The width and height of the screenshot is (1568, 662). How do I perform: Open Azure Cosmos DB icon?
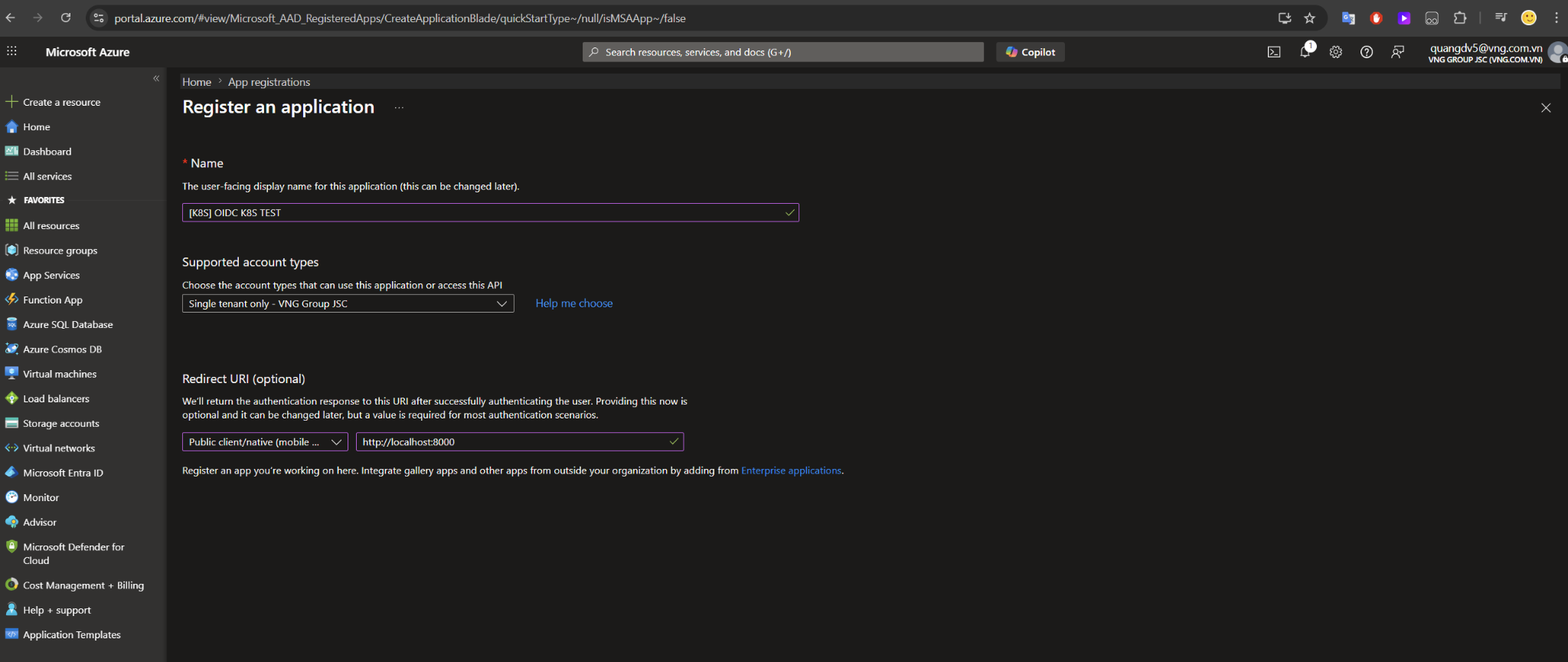point(11,349)
